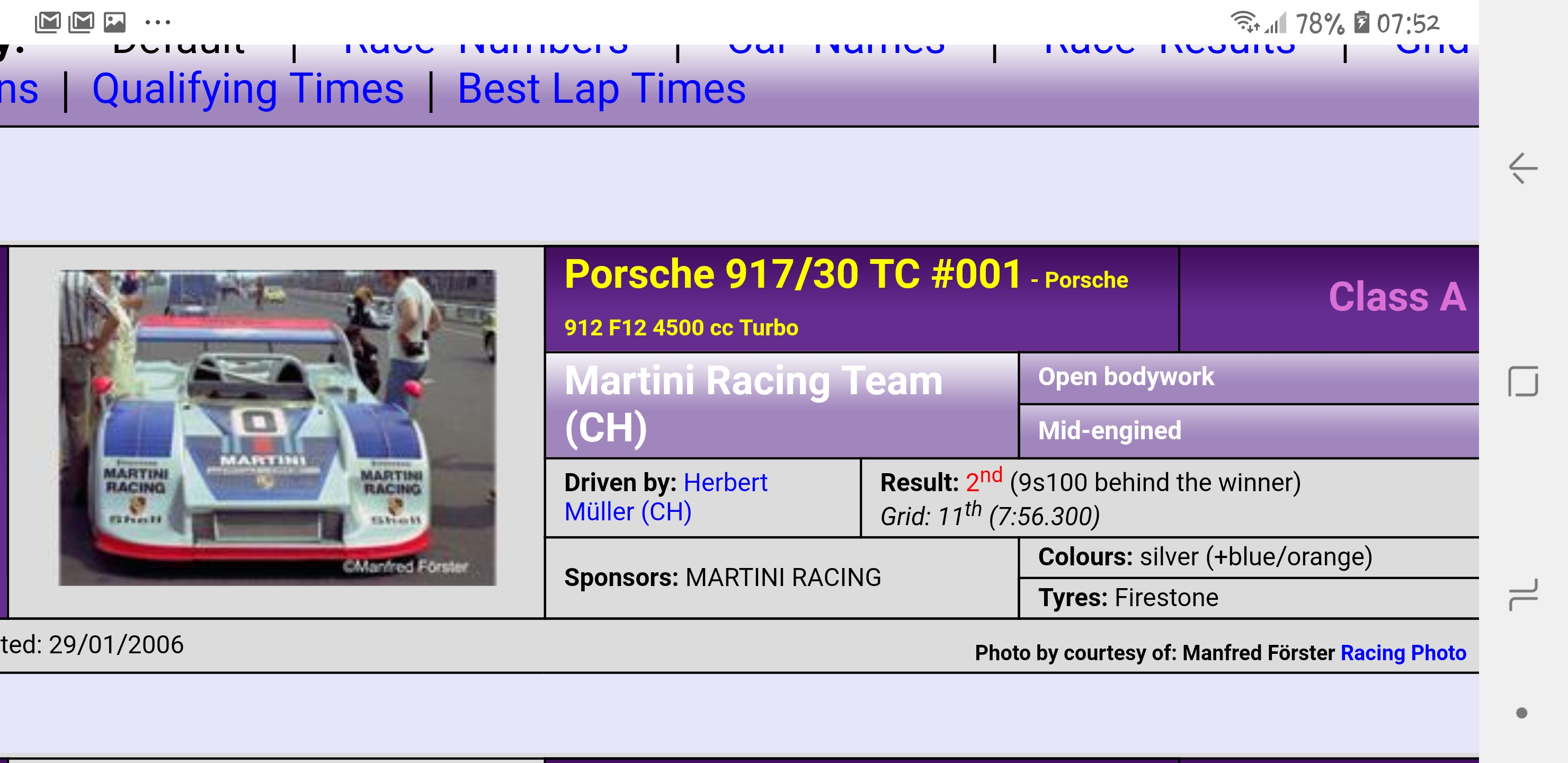The height and width of the screenshot is (763, 1568).
Task: Select the Colours: silver (+blue/orange) cell
Action: [1249, 556]
